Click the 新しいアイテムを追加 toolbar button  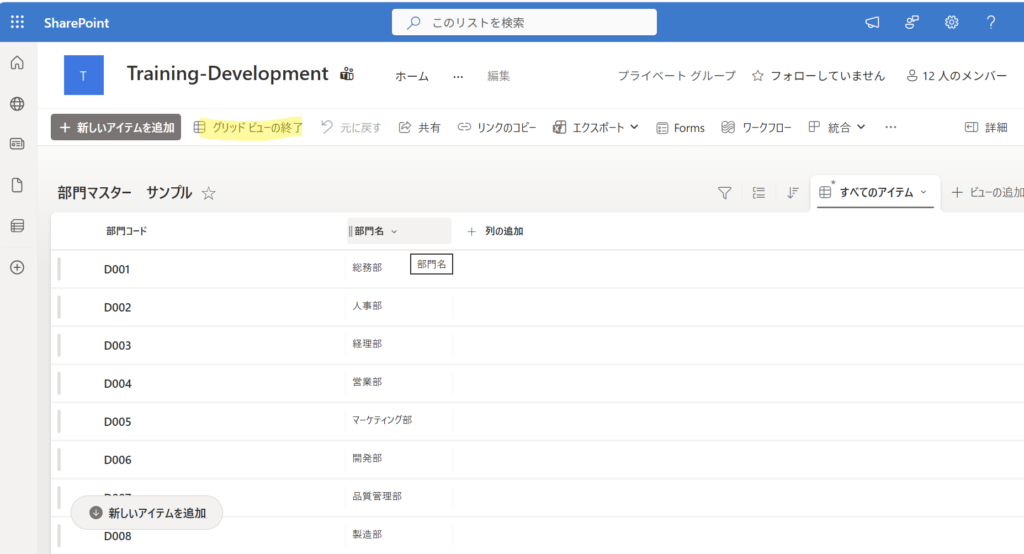116,127
